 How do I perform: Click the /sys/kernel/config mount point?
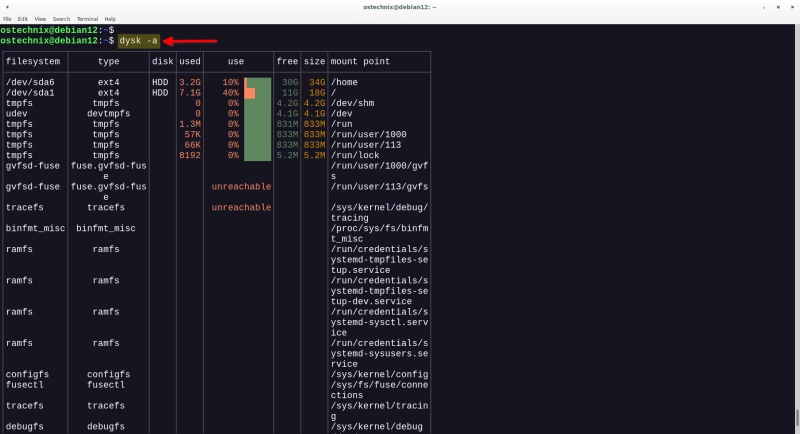[379, 374]
